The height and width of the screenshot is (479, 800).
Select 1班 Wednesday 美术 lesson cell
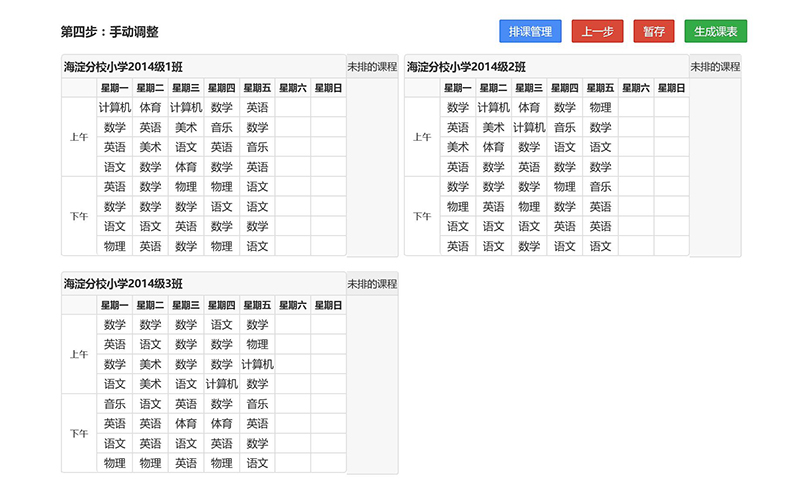coord(186,127)
